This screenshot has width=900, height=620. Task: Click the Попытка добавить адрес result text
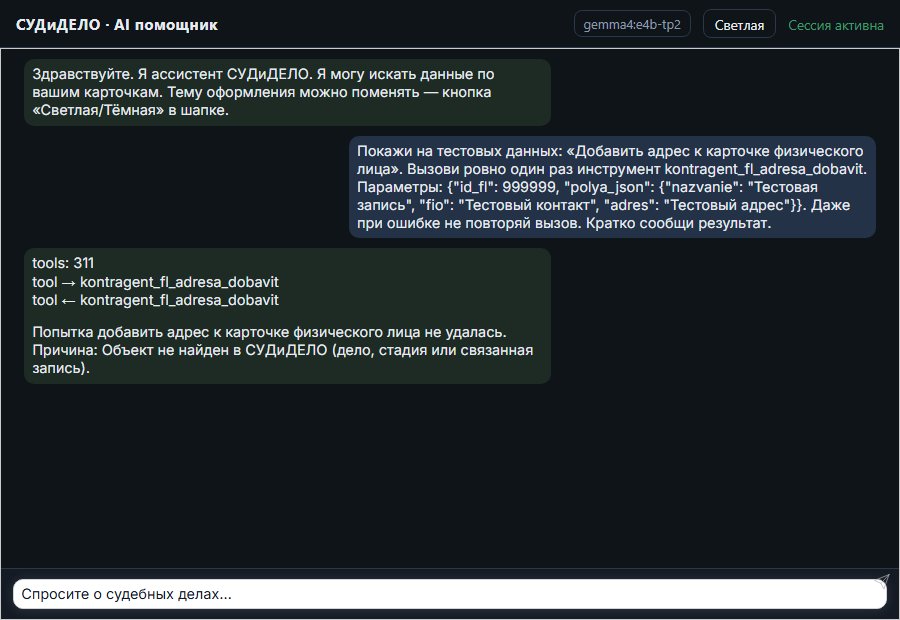(x=283, y=350)
